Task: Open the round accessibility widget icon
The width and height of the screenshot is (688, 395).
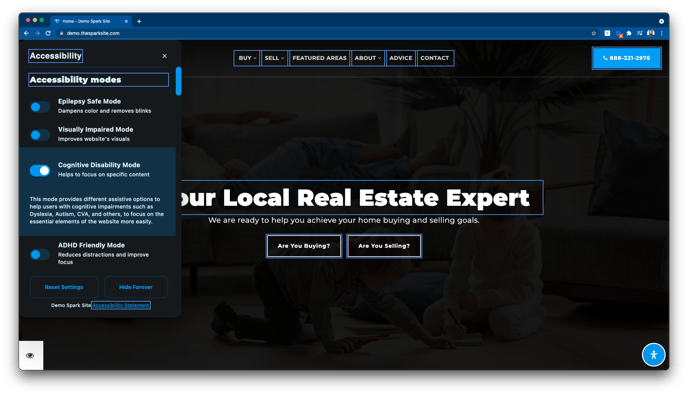Action: 653,355
